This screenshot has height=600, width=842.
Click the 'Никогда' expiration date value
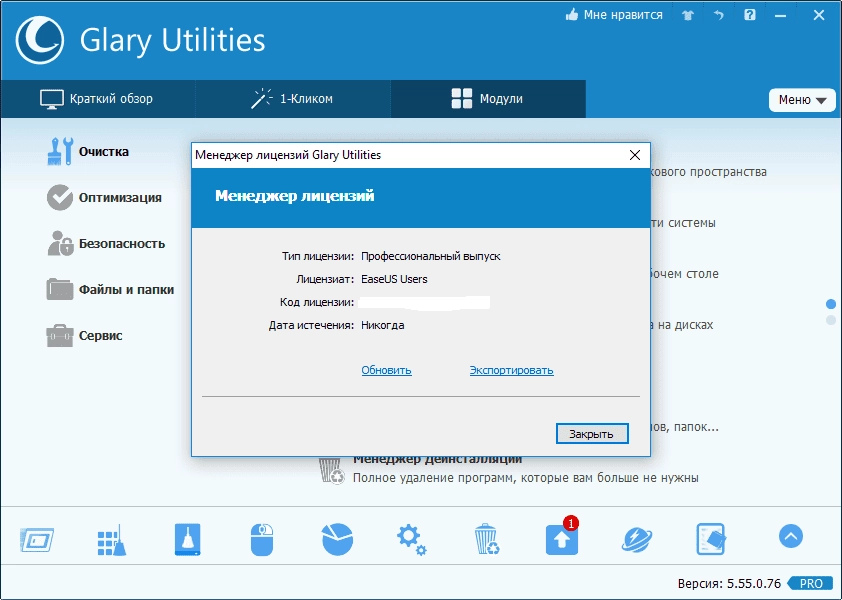(x=383, y=326)
